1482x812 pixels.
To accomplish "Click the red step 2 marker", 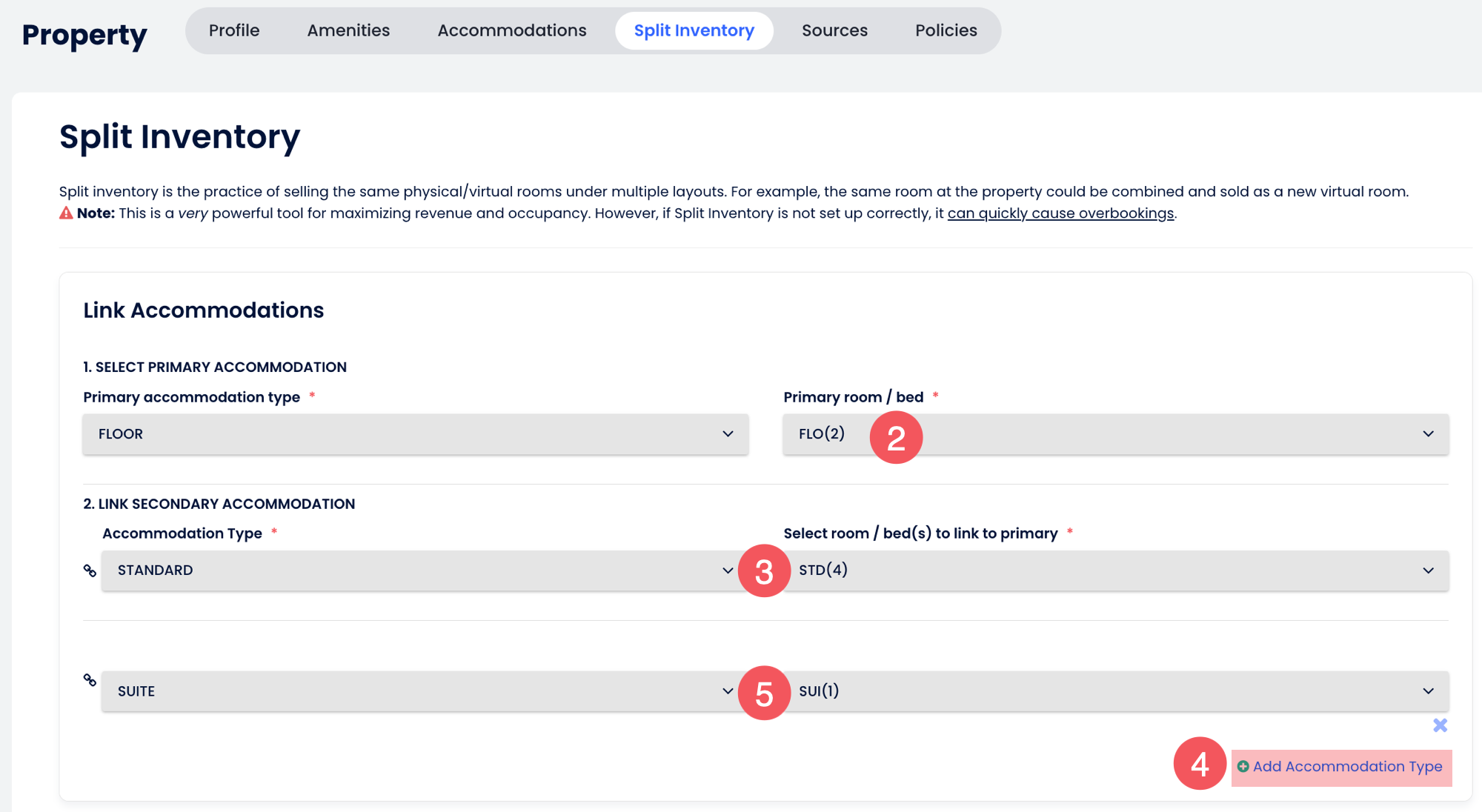I will pos(896,438).
